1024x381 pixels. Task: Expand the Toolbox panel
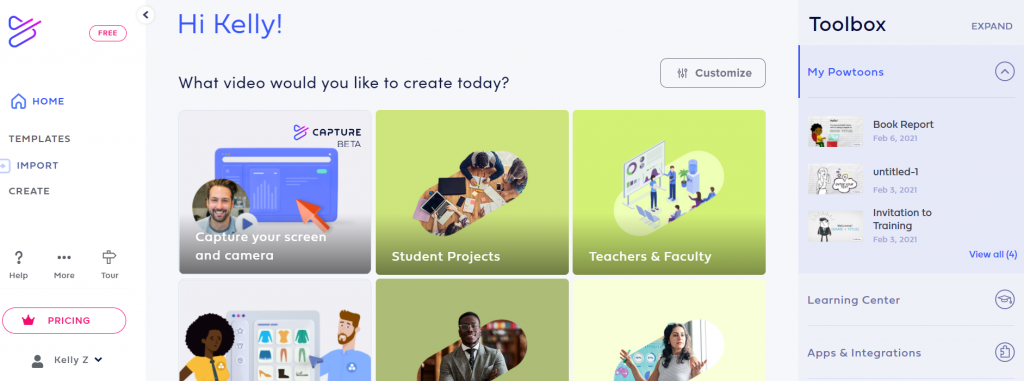click(991, 26)
